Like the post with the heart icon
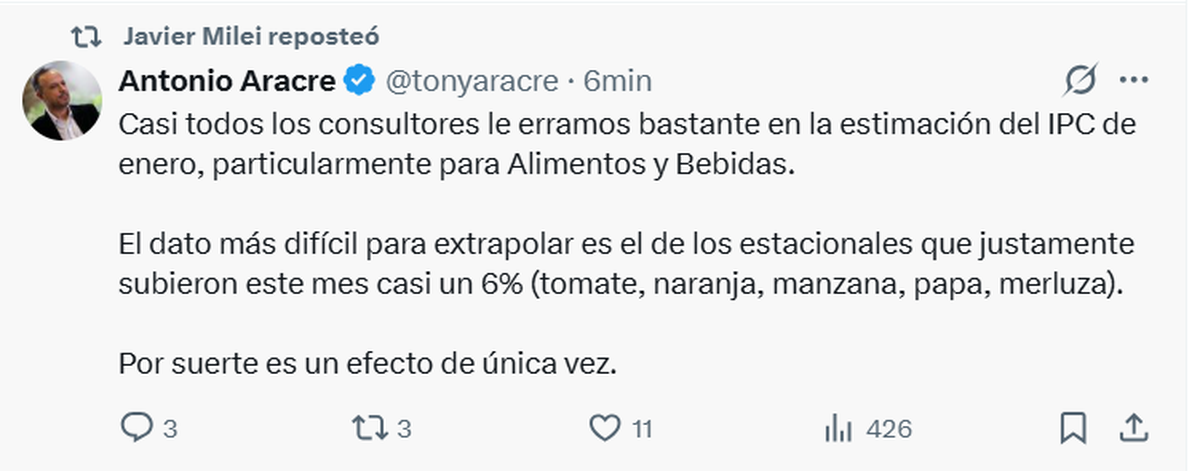Screen dimensions: 1200x471 (x=604, y=428)
